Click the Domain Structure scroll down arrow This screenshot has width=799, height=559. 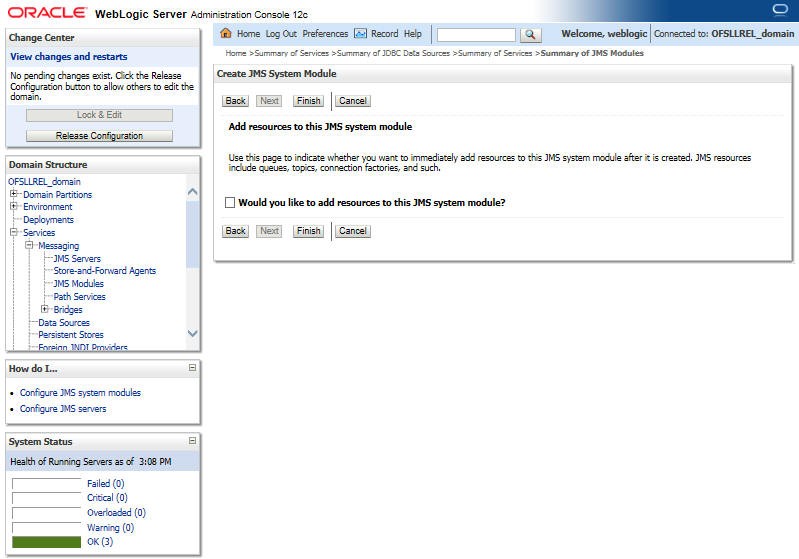point(193,333)
